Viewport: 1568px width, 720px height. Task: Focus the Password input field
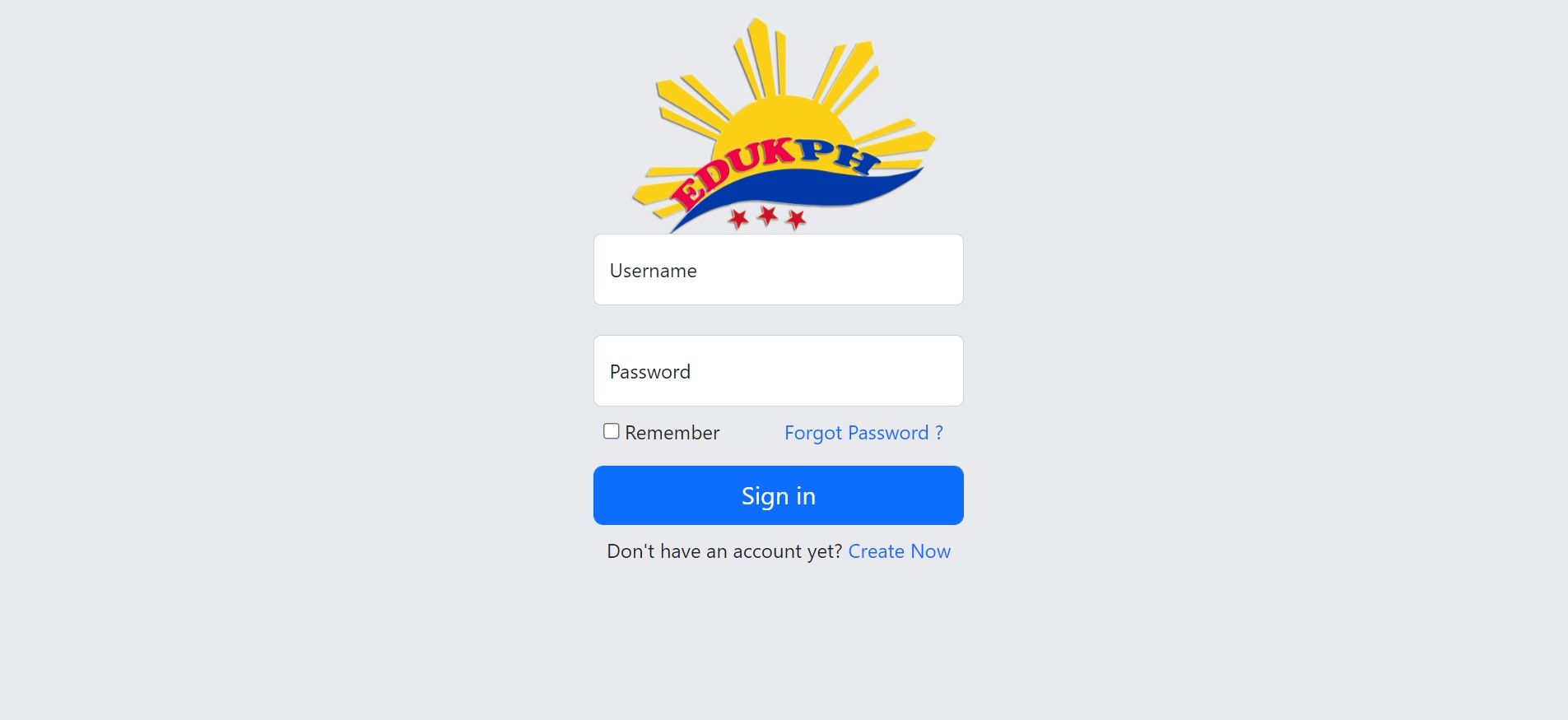pyautogui.click(x=779, y=370)
